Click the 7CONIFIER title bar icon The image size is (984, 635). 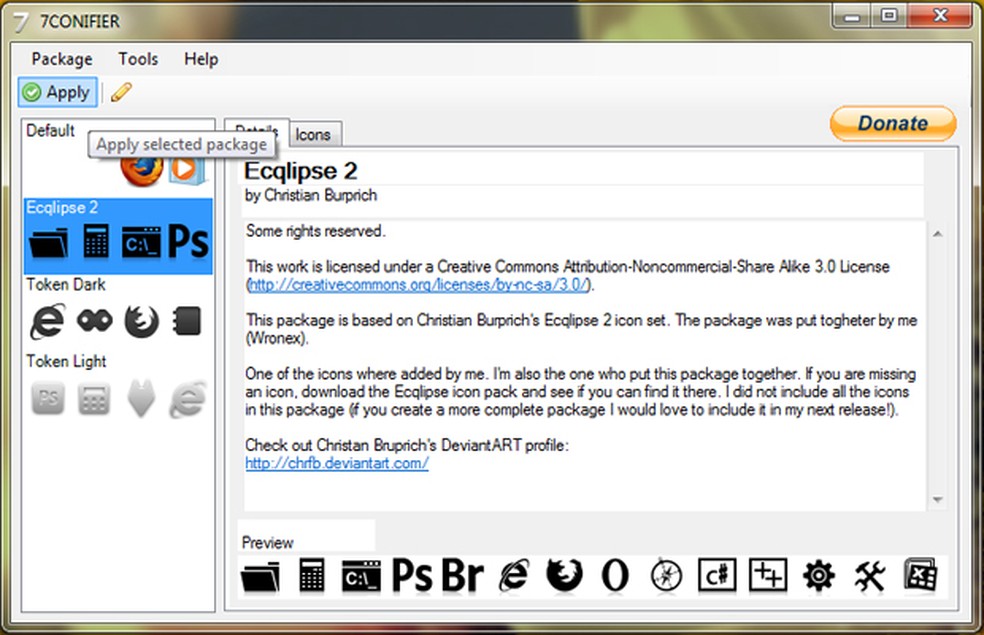click(21, 22)
